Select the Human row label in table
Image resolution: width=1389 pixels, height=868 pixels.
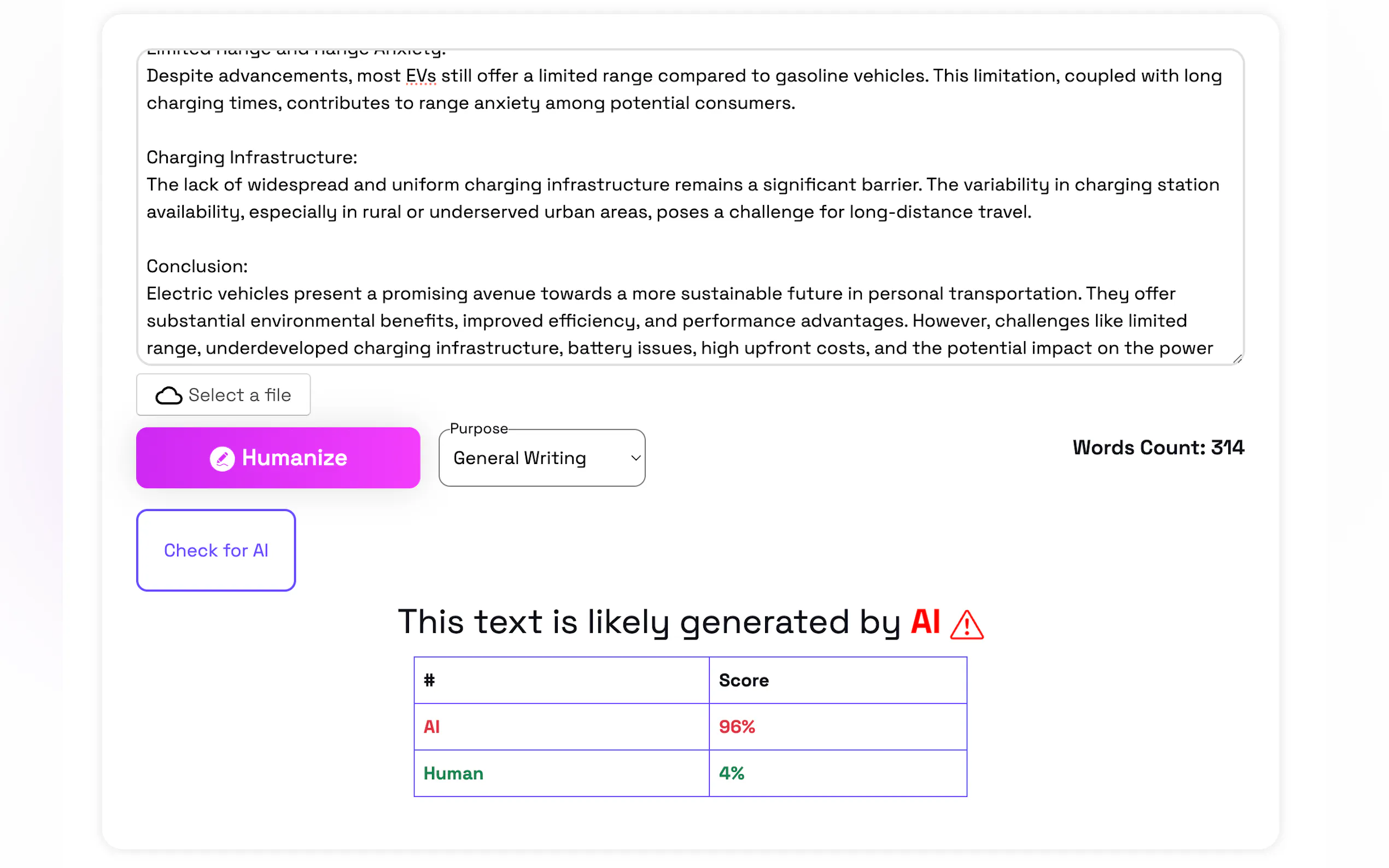click(453, 773)
